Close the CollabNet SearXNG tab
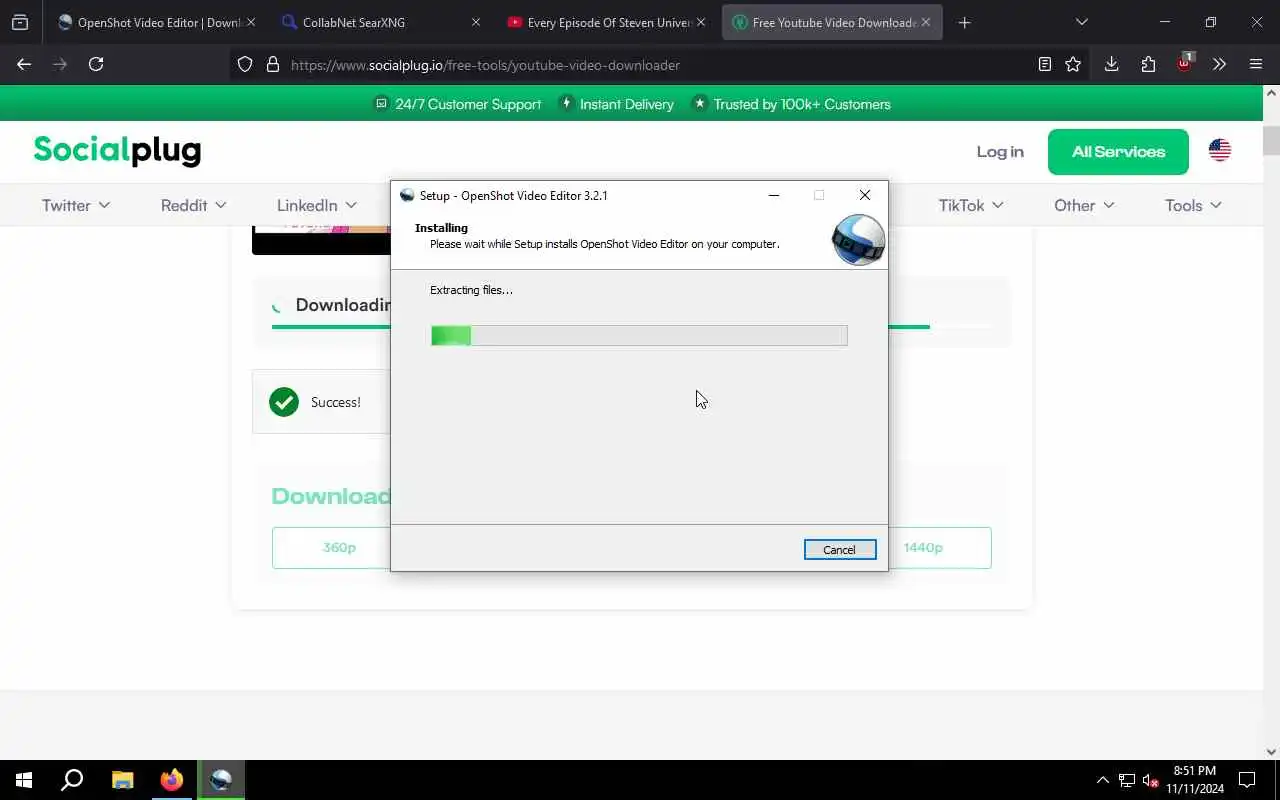Viewport: 1280px width, 800px height. point(476,22)
